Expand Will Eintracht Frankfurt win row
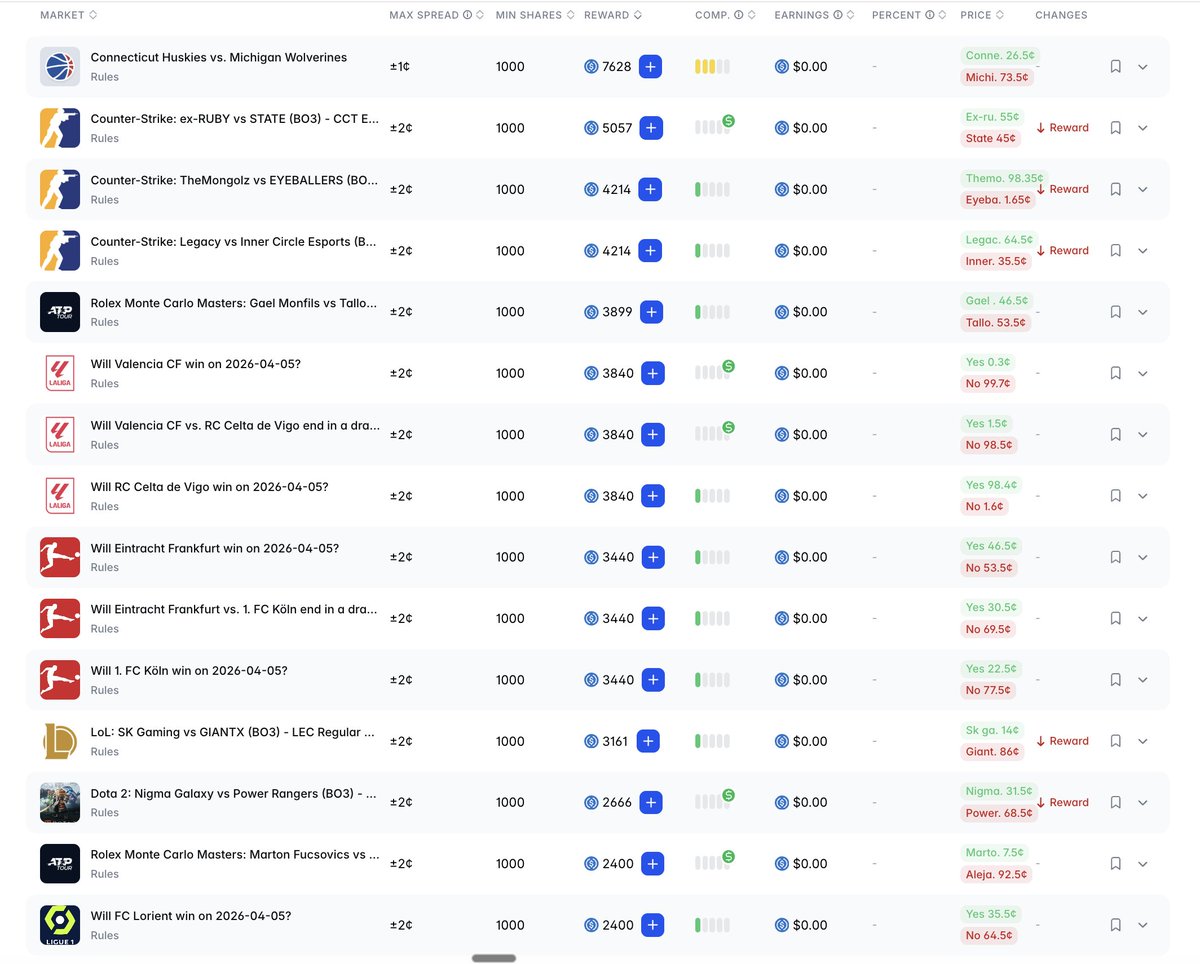Image resolution: width=1200 pixels, height=964 pixels. tap(1143, 557)
